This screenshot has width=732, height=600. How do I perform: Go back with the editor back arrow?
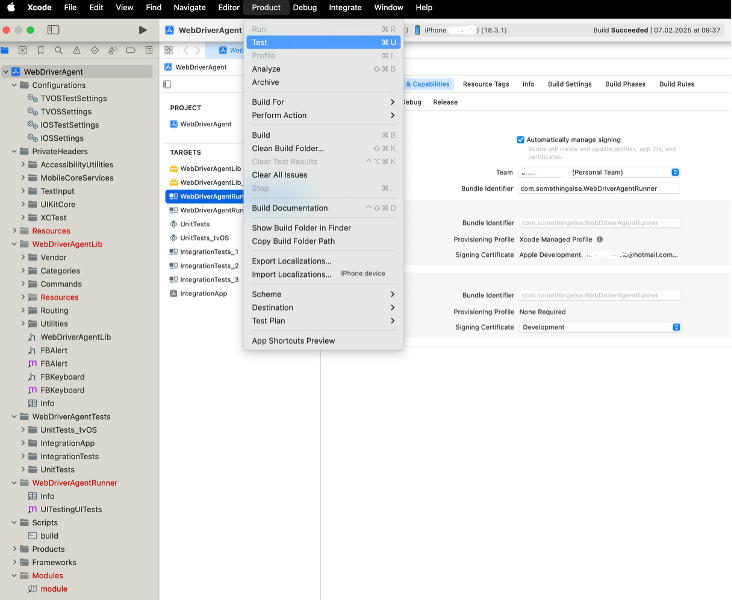click(x=186, y=50)
